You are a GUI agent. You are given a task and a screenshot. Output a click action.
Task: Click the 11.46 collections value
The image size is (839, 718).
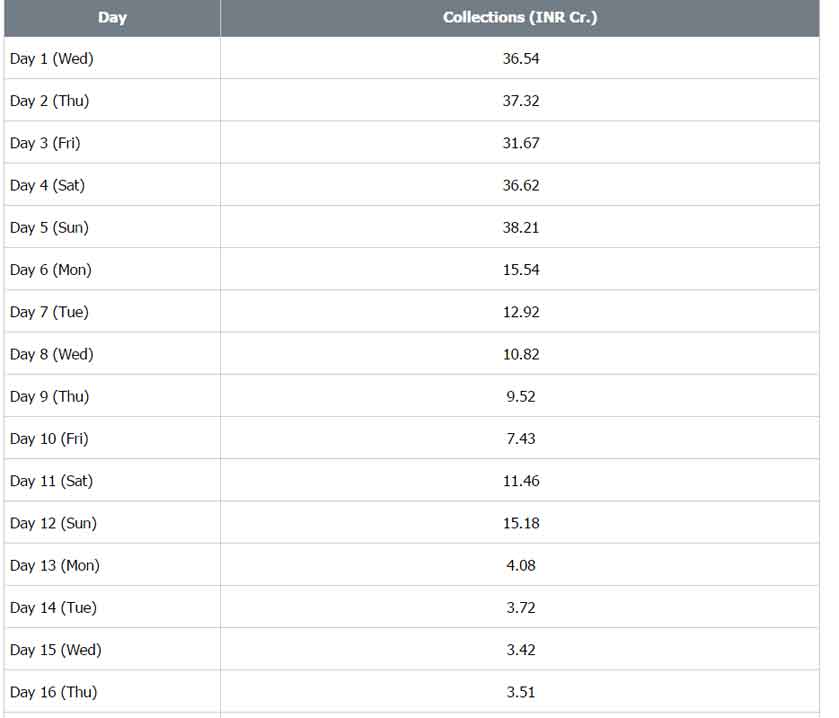(521, 481)
